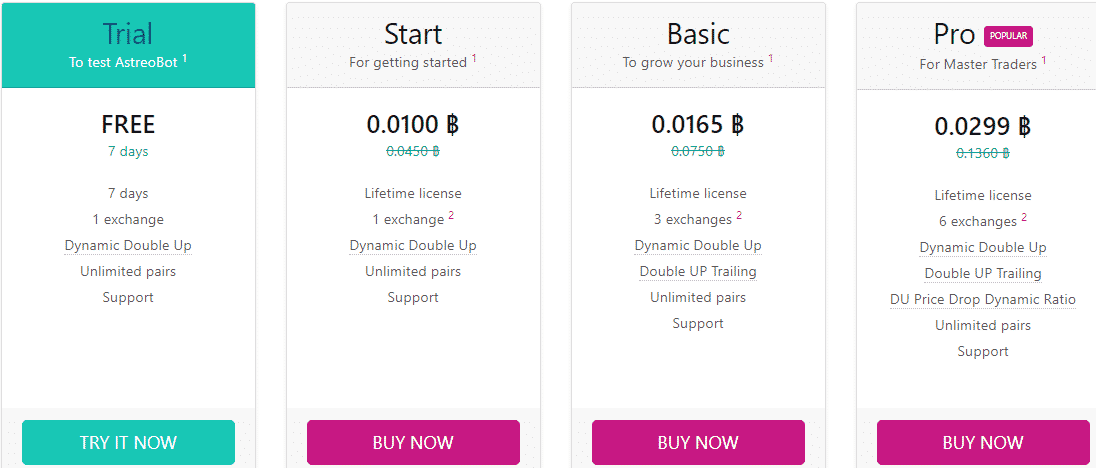Click footnote 1 next to To test AstreoBot
Viewport: 1096px width, 468px height.
point(185,59)
